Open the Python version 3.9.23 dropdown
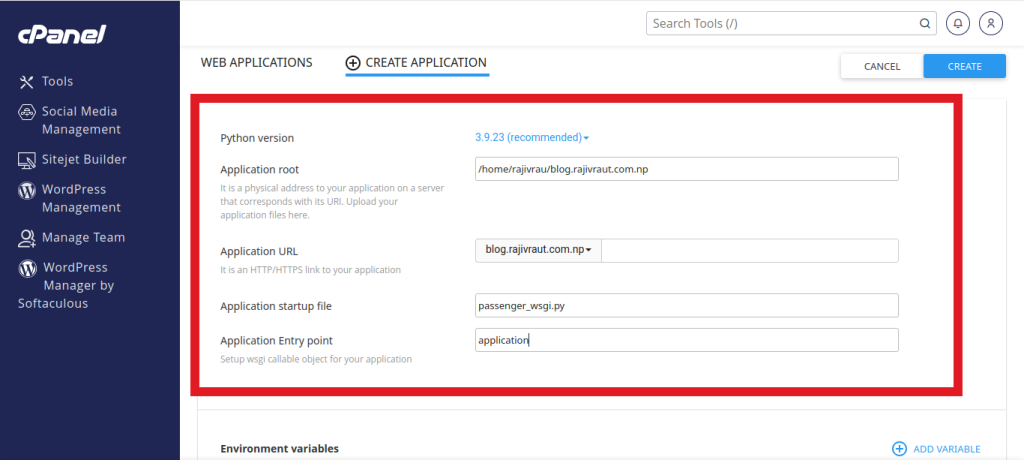 532,137
